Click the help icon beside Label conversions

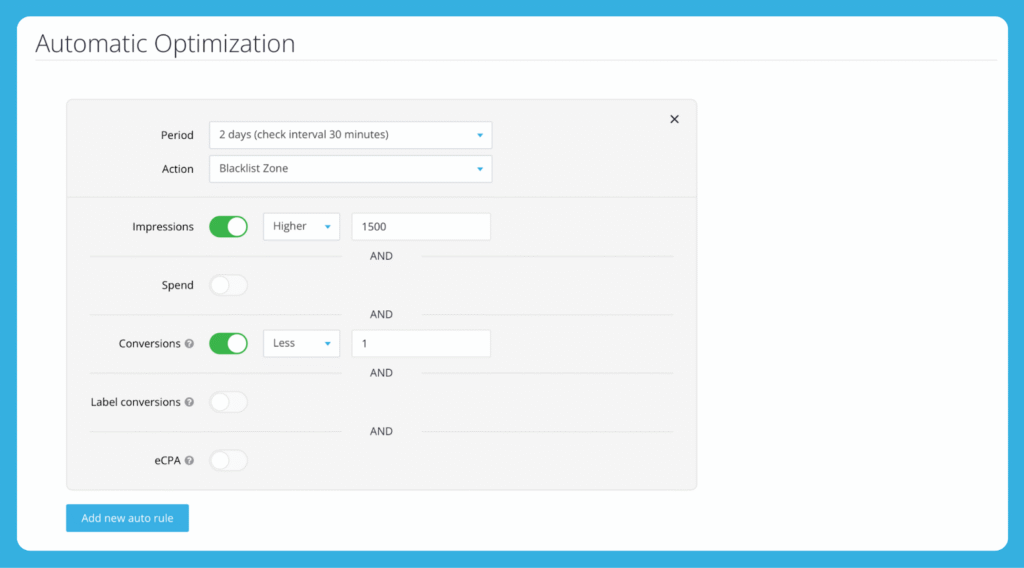[x=190, y=402]
